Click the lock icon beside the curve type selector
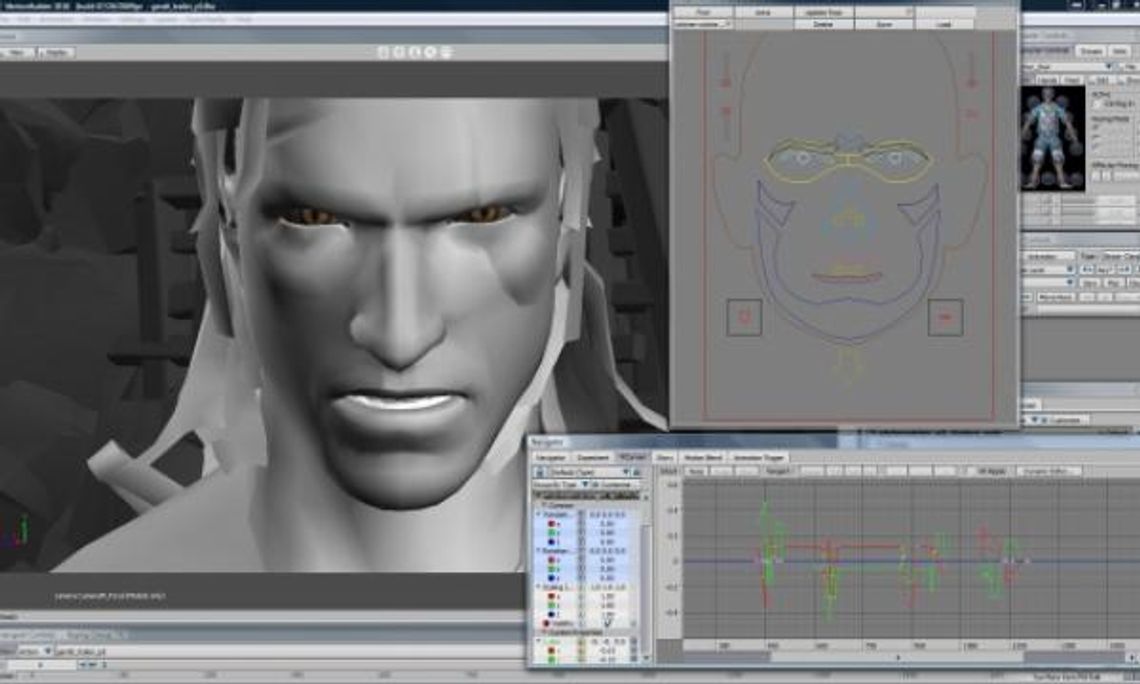This screenshot has height=684, width=1140. pyautogui.click(x=639, y=471)
